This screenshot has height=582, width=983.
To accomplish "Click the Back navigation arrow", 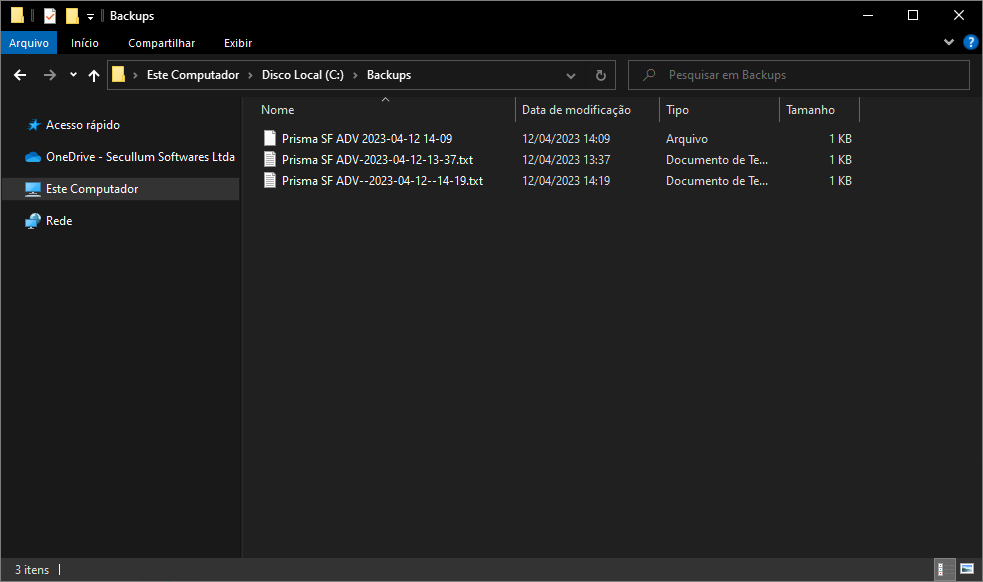I will pyautogui.click(x=20, y=75).
